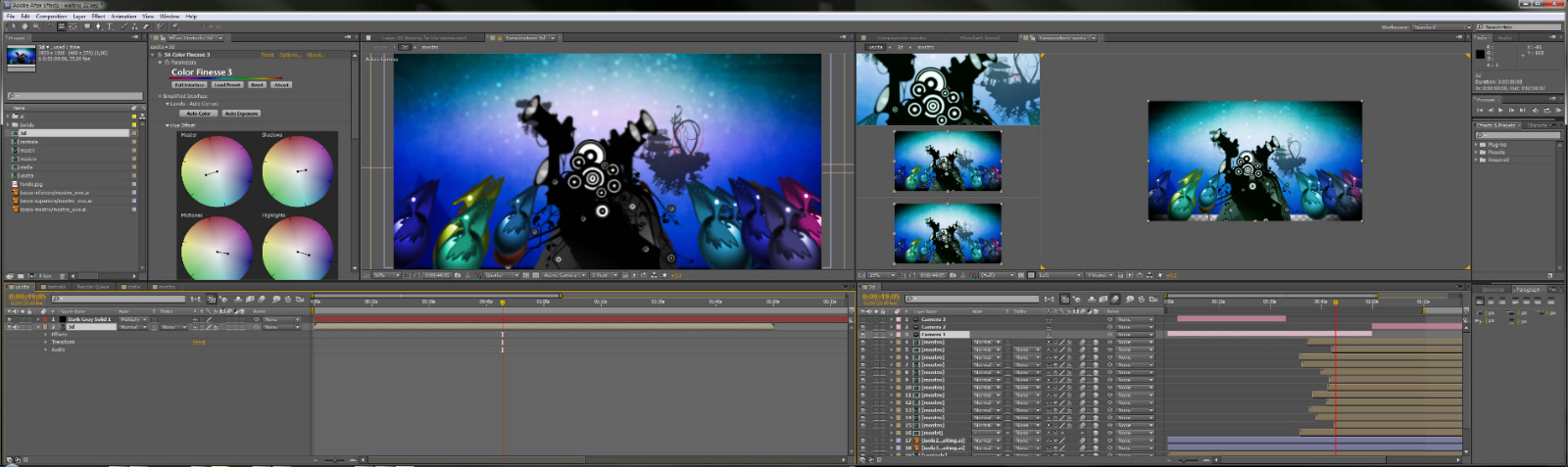Click the draft 3D icon in left timeline
This screenshot has height=467, width=1568.
click(x=223, y=299)
